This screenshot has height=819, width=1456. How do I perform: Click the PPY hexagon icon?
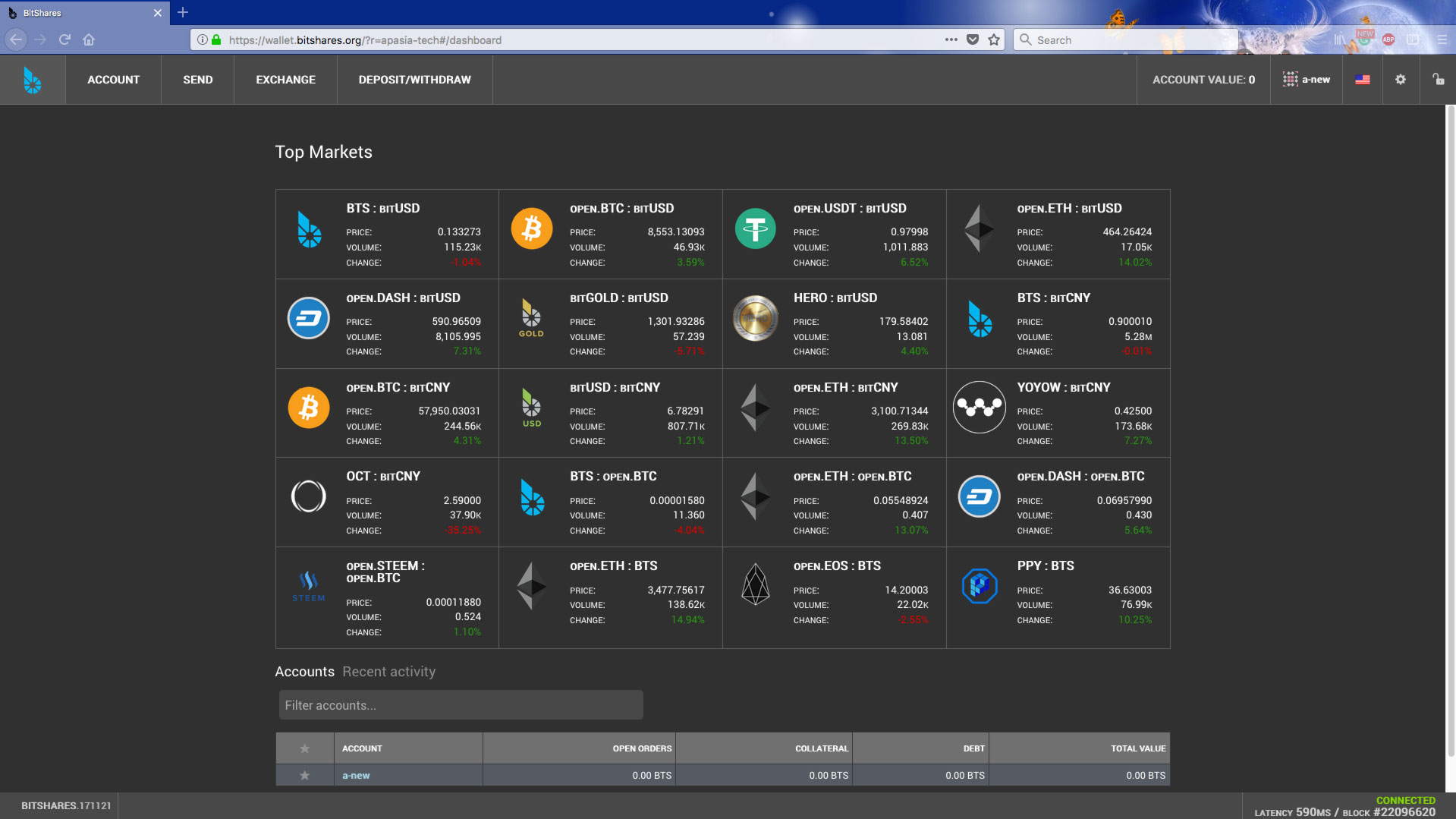(980, 586)
